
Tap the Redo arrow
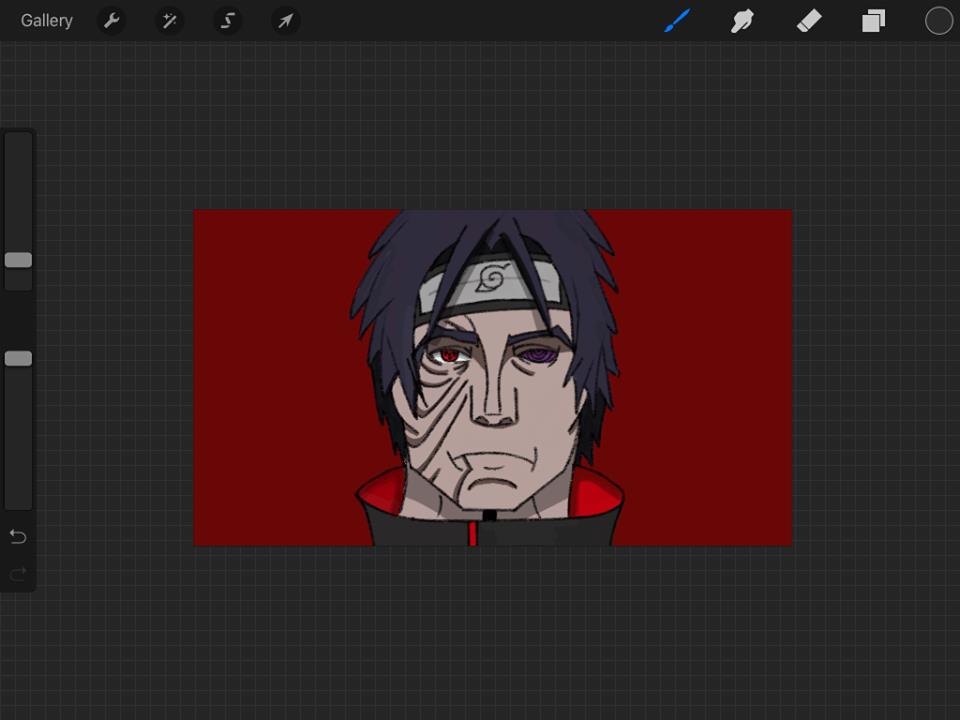(17, 574)
